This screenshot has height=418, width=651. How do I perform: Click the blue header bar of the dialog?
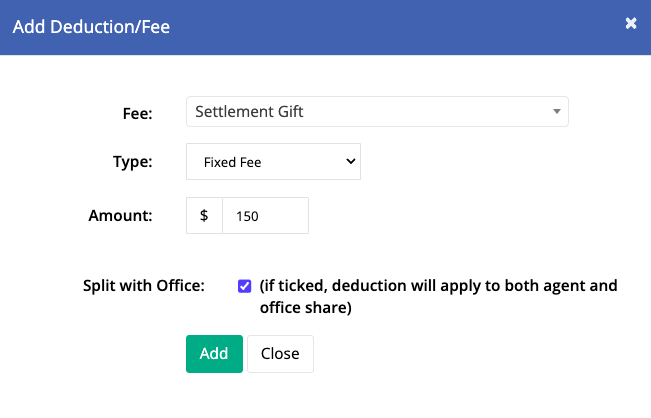[326, 27]
